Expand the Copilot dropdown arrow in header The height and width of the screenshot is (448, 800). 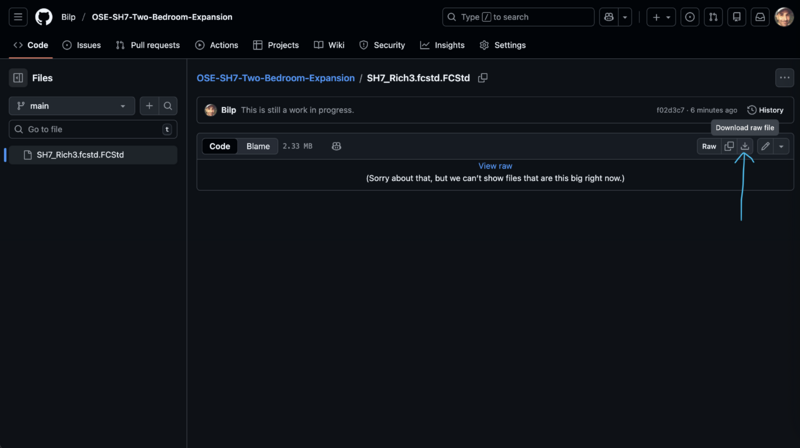pos(625,17)
